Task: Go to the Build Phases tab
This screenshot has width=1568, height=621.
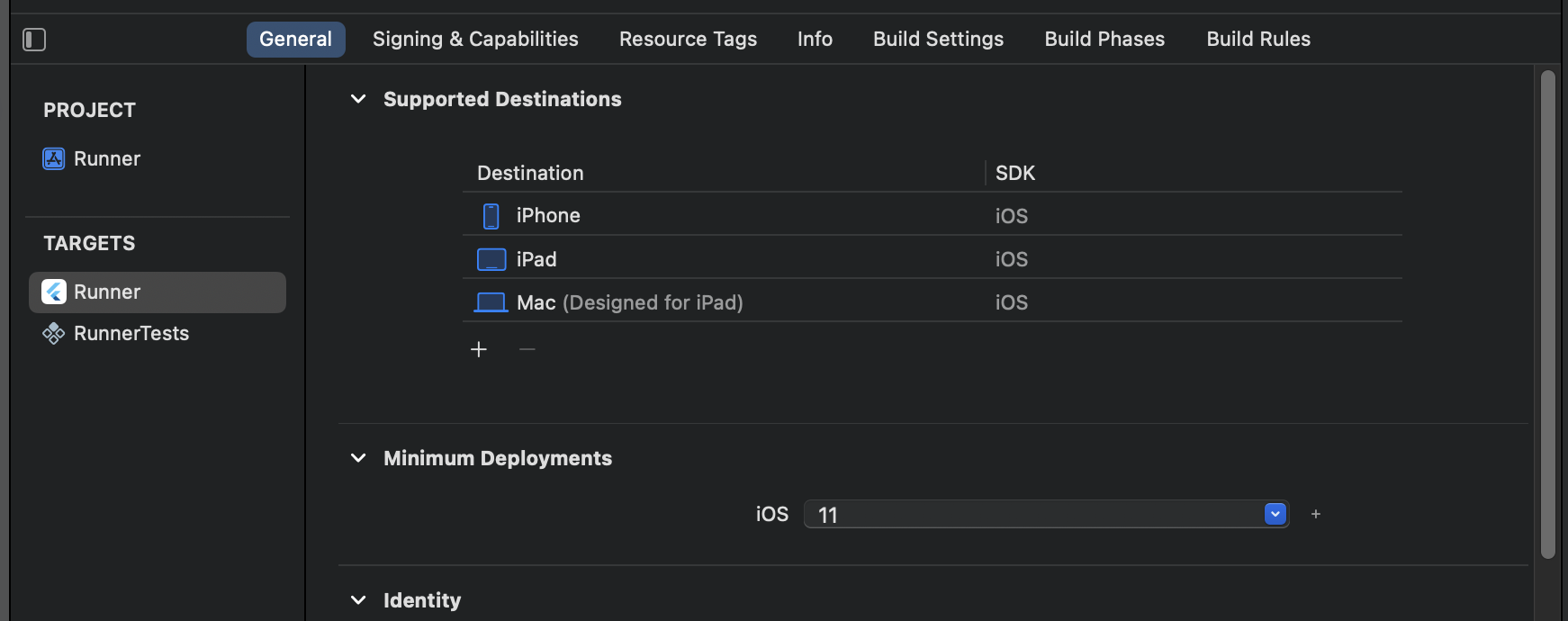Action: [1104, 40]
